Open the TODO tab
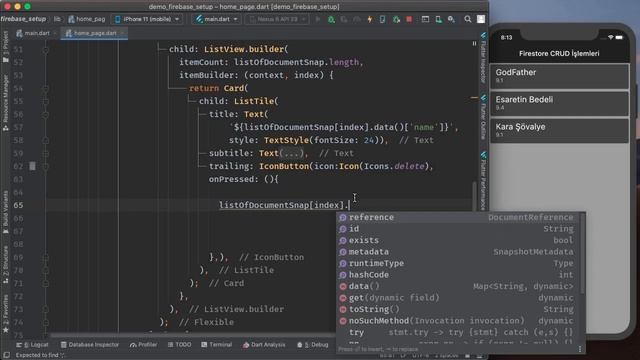 point(179,345)
